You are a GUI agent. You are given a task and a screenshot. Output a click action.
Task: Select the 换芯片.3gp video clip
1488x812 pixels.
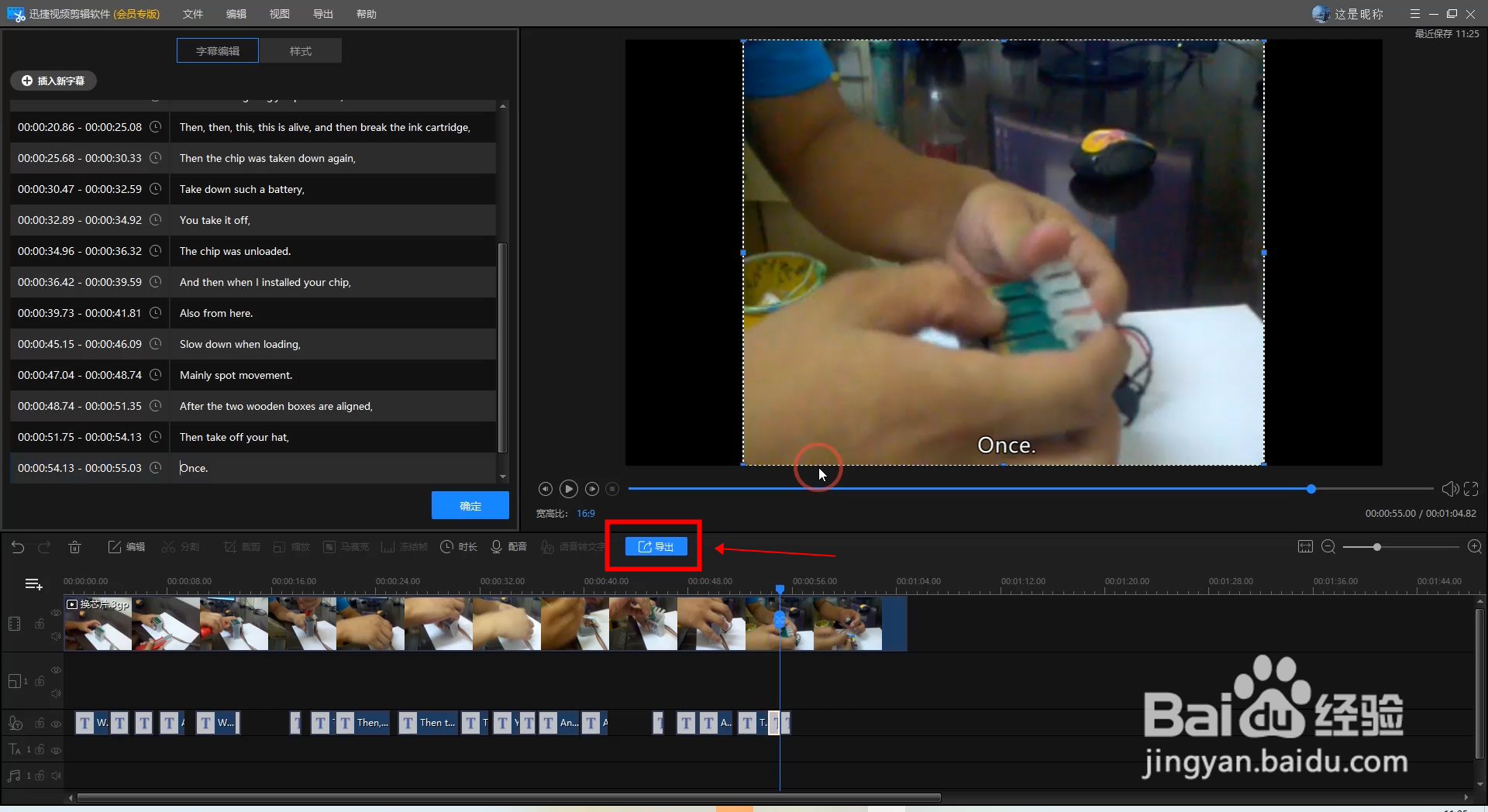click(x=485, y=623)
